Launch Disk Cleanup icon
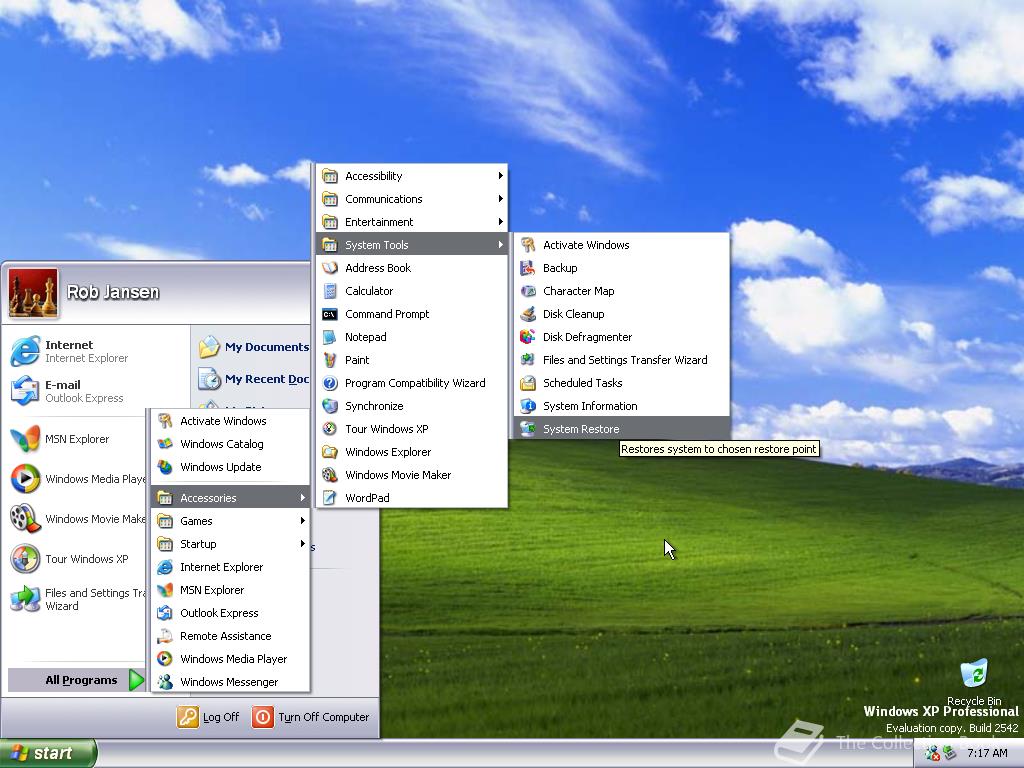 click(x=528, y=313)
